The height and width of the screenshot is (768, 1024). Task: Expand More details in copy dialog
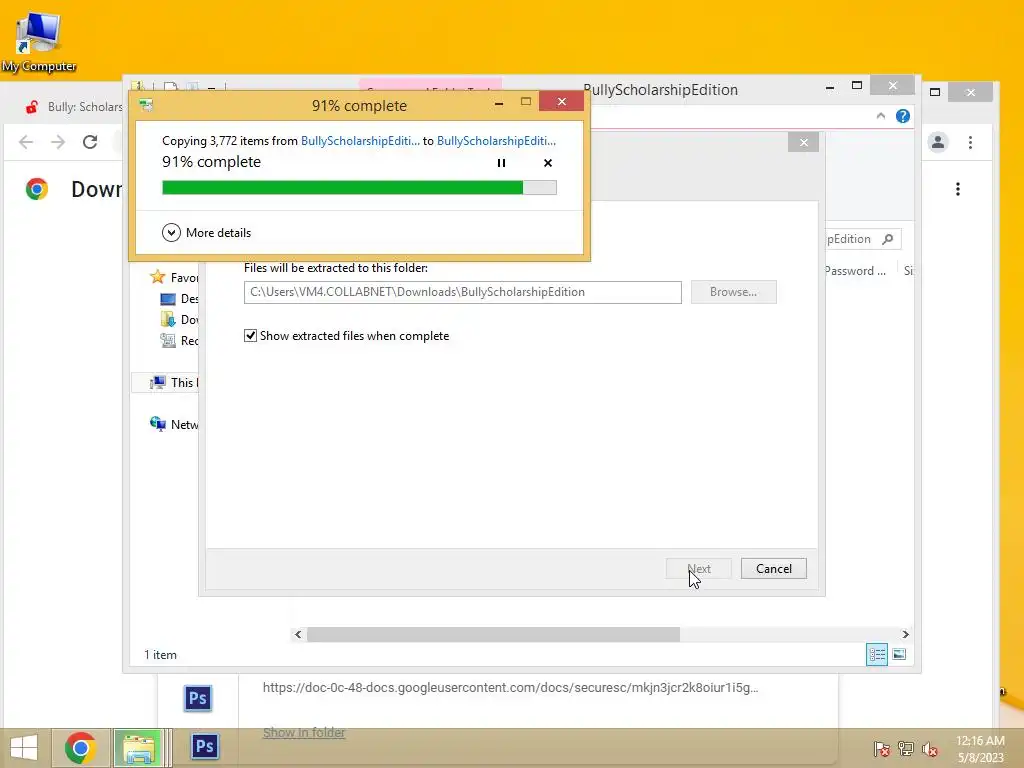tap(206, 232)
